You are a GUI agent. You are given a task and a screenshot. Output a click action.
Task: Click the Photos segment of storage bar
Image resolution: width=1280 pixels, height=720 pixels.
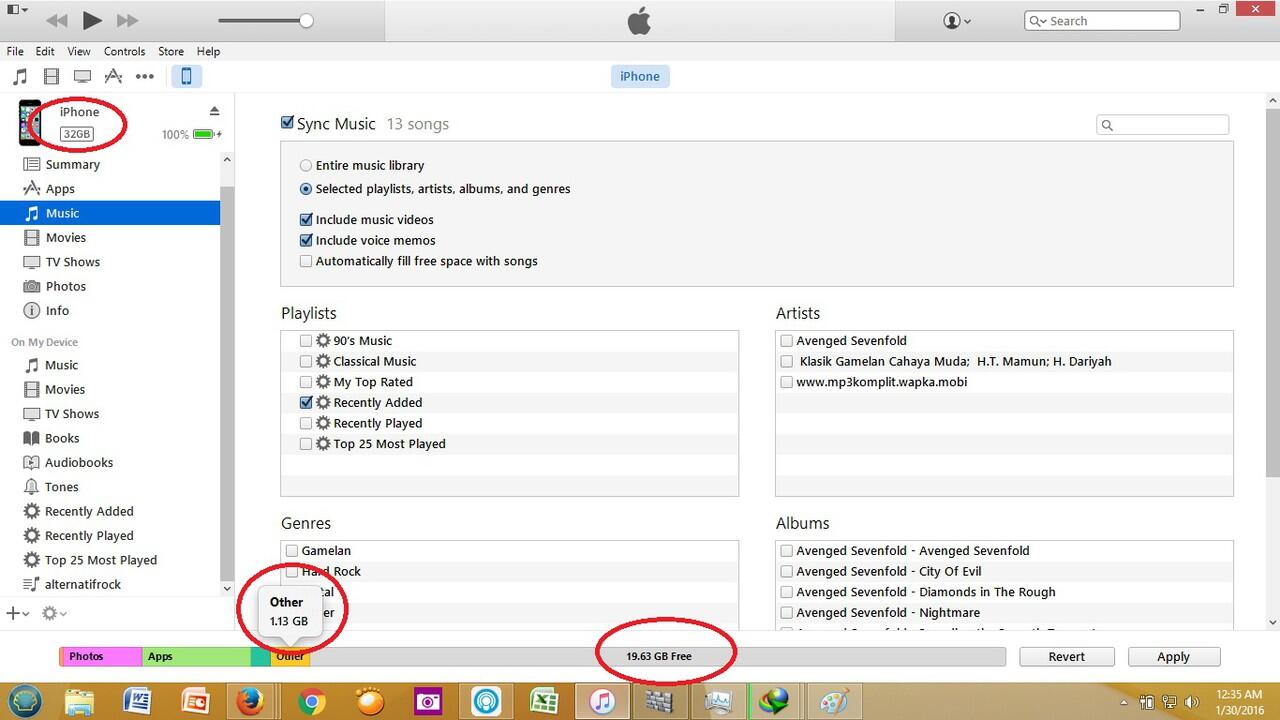click(x=100, y=656)
